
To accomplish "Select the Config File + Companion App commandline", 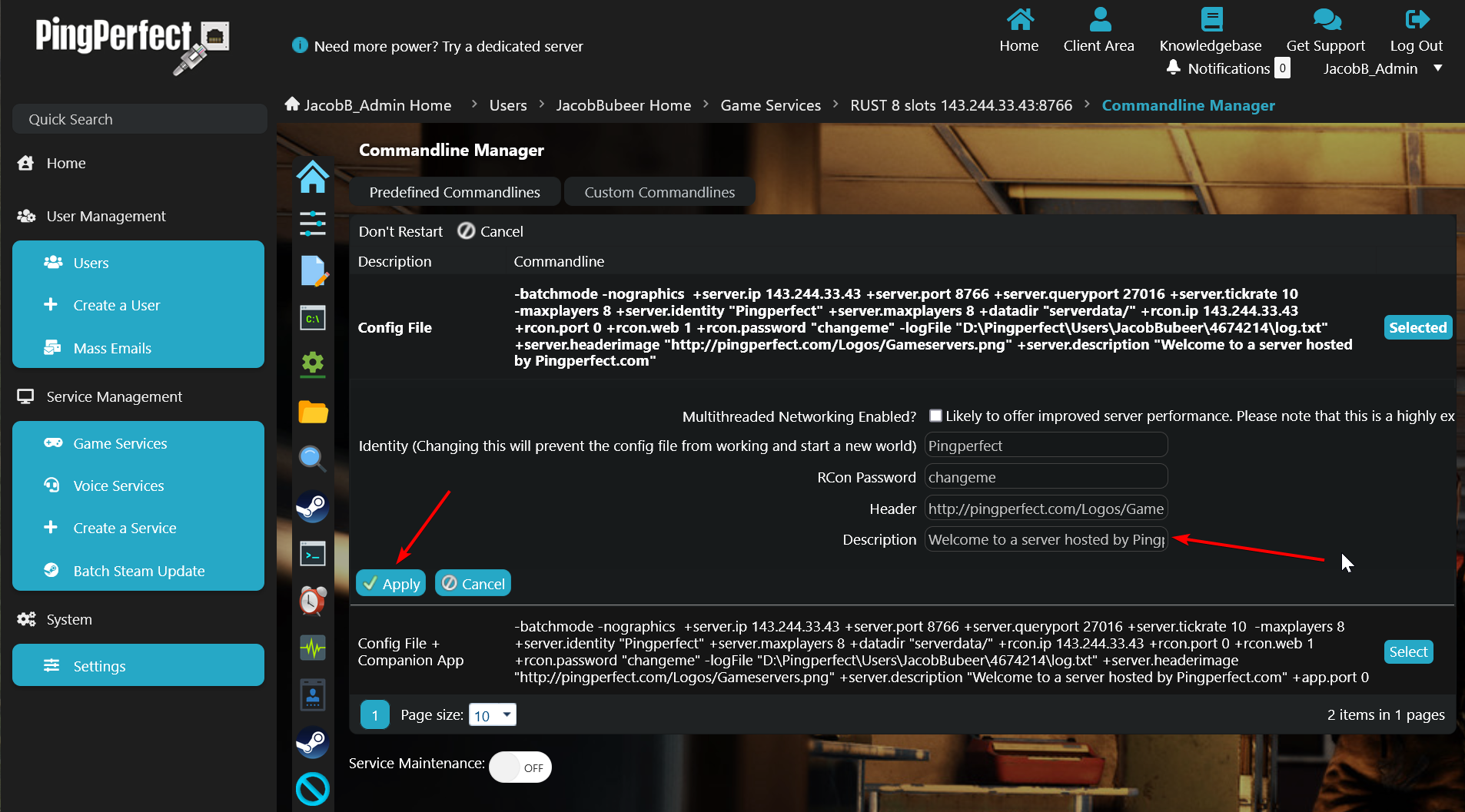I will (x=1408, y=651).
